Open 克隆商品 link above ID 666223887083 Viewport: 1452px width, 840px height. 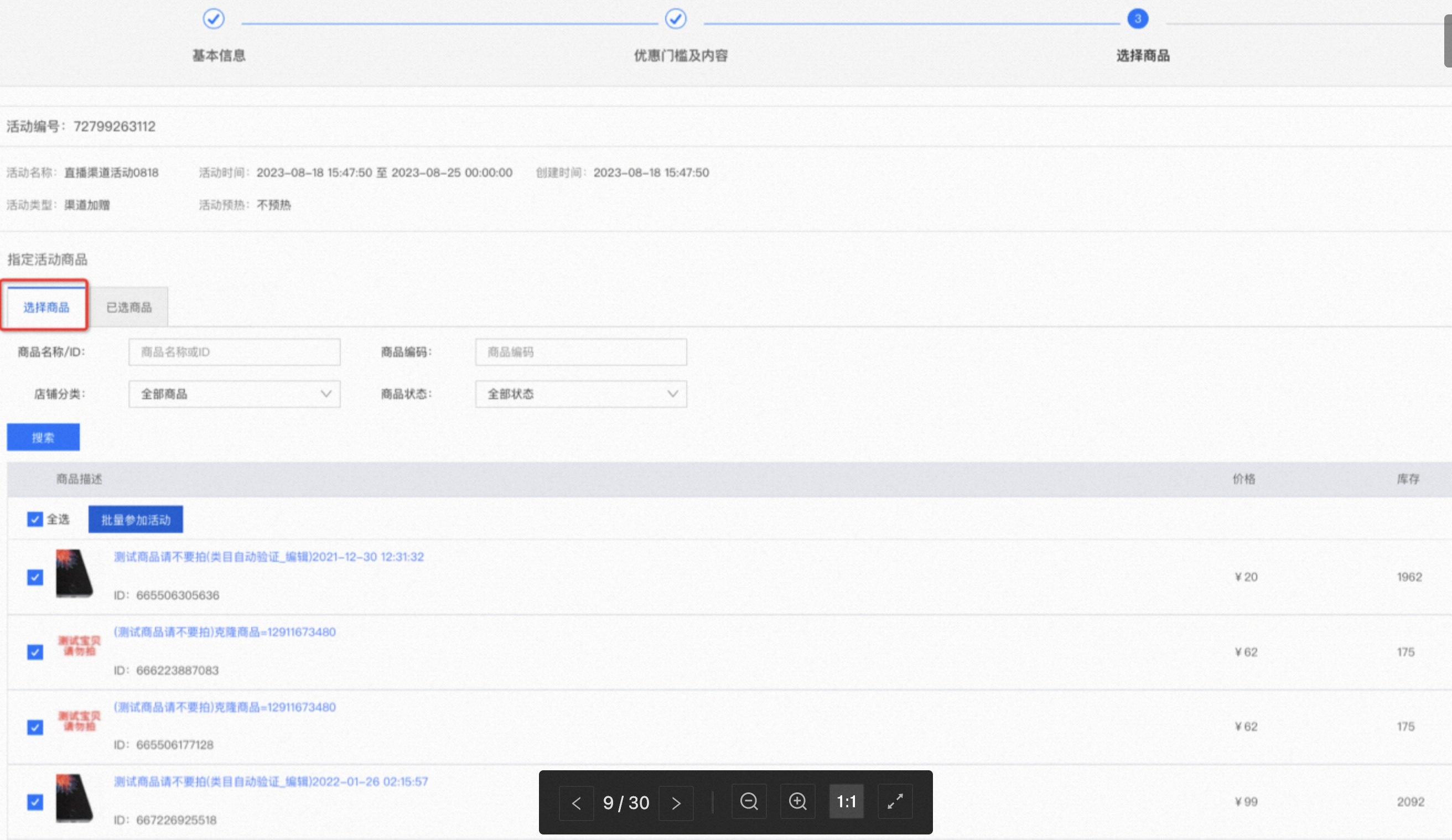click(225, 632)
